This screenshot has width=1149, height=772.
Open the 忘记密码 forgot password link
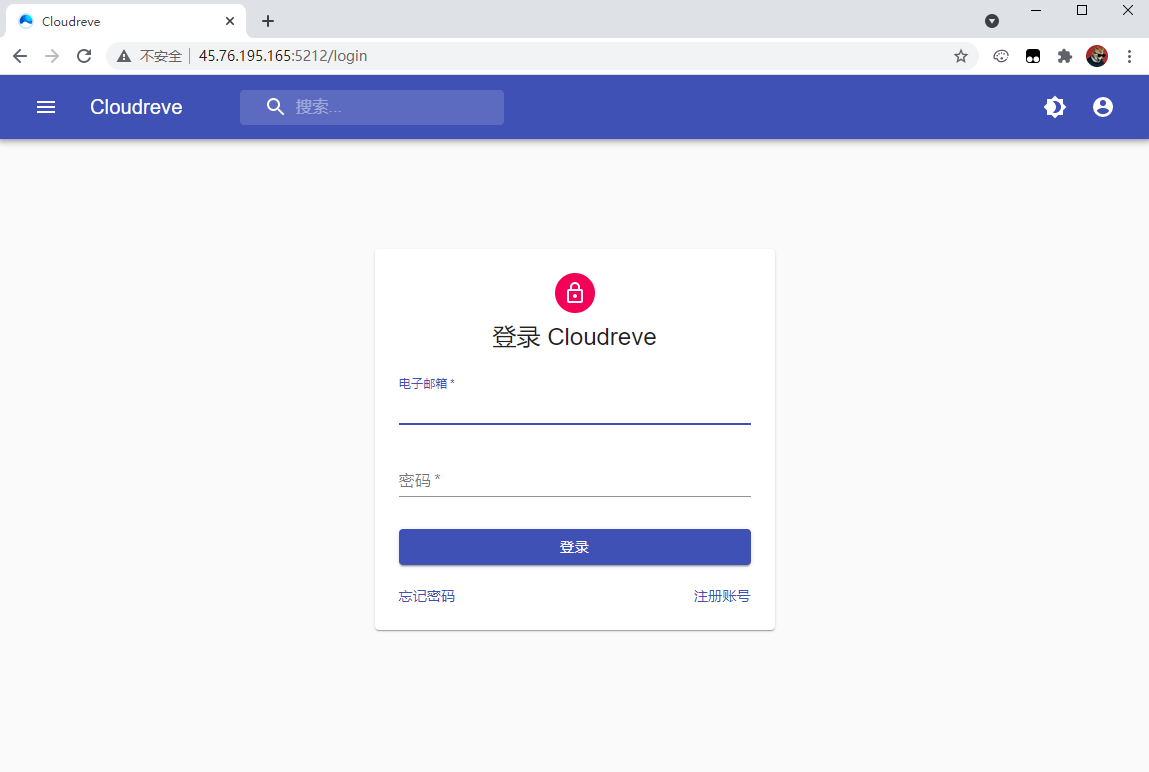coord(426,595)
